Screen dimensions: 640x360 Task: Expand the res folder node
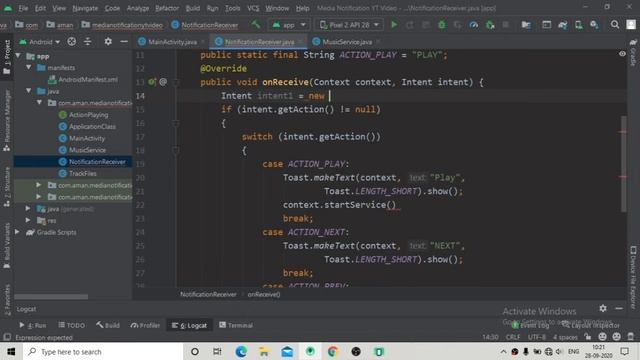tap(28, 220)
